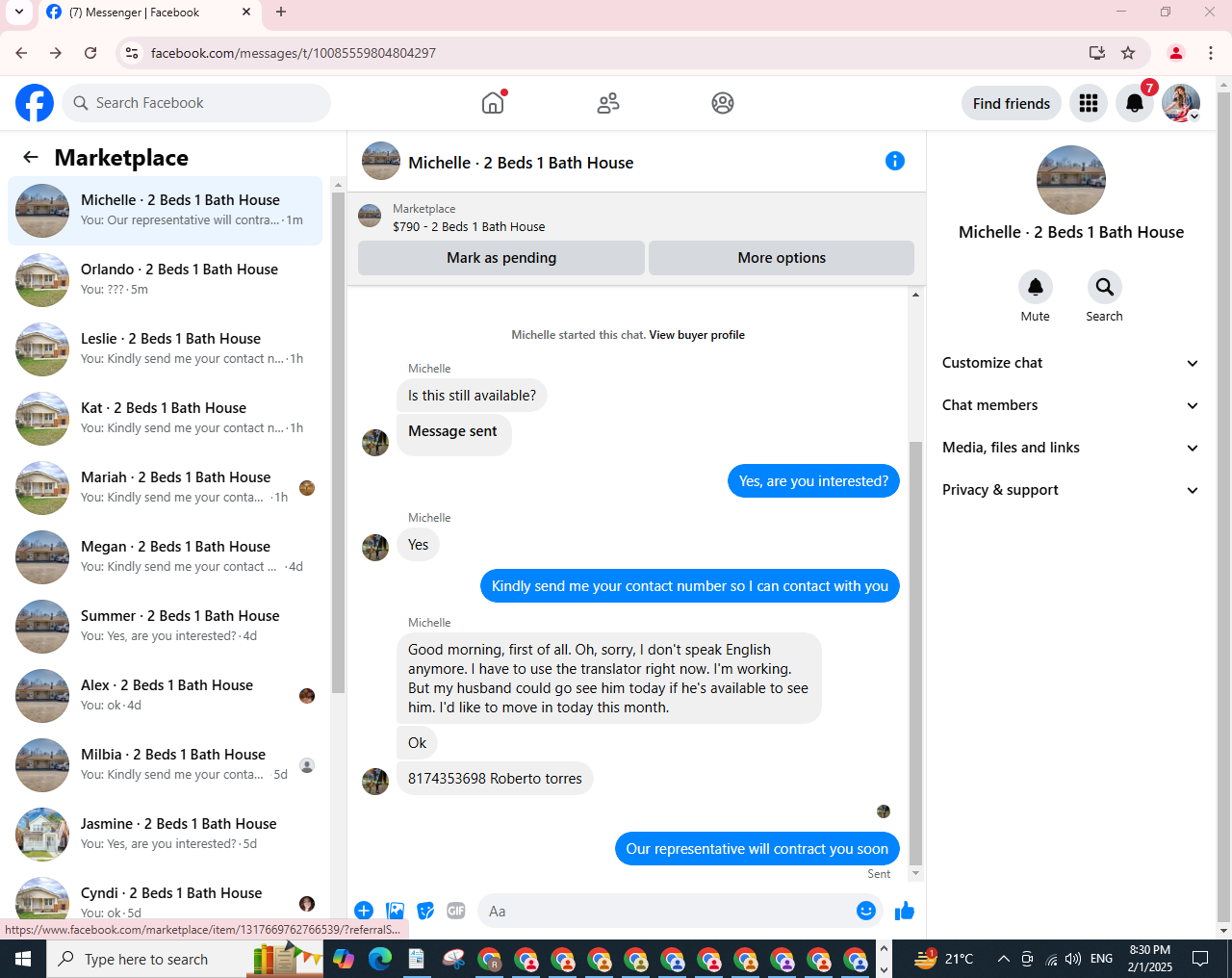Click the "8174353698 Roberto torres" message
Image resolution: width=1232 pixels, height=978 pixels.
[495, 779]
